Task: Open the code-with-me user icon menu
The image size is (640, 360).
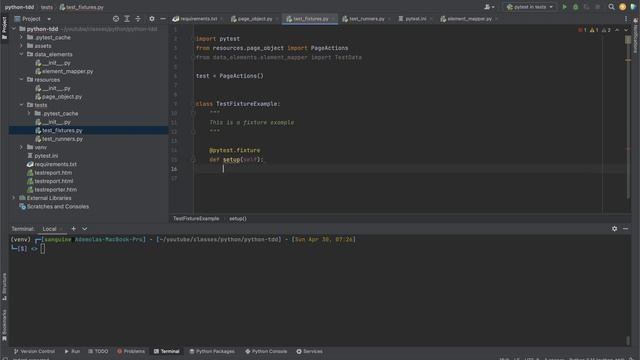Action: point(489,7)
